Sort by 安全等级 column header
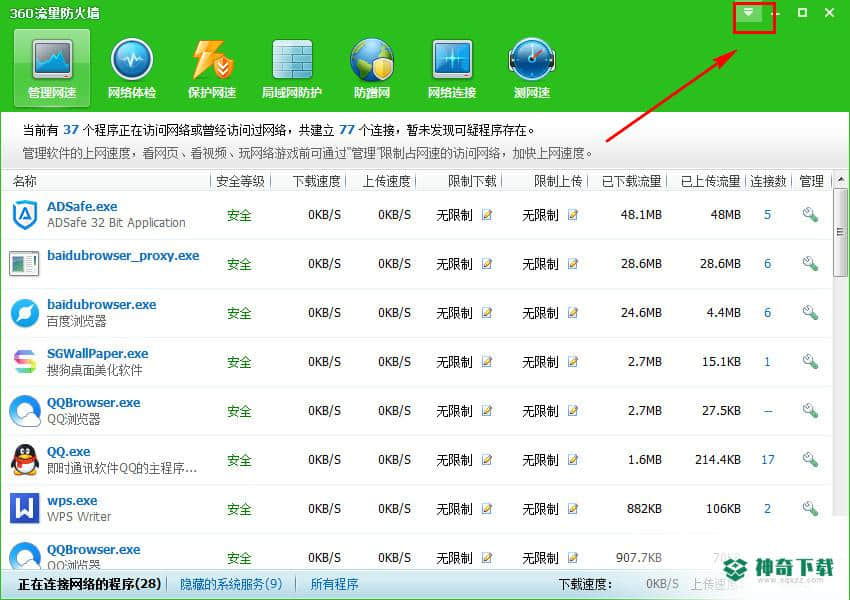Viewport: 850px width, 600px height. 240,182
